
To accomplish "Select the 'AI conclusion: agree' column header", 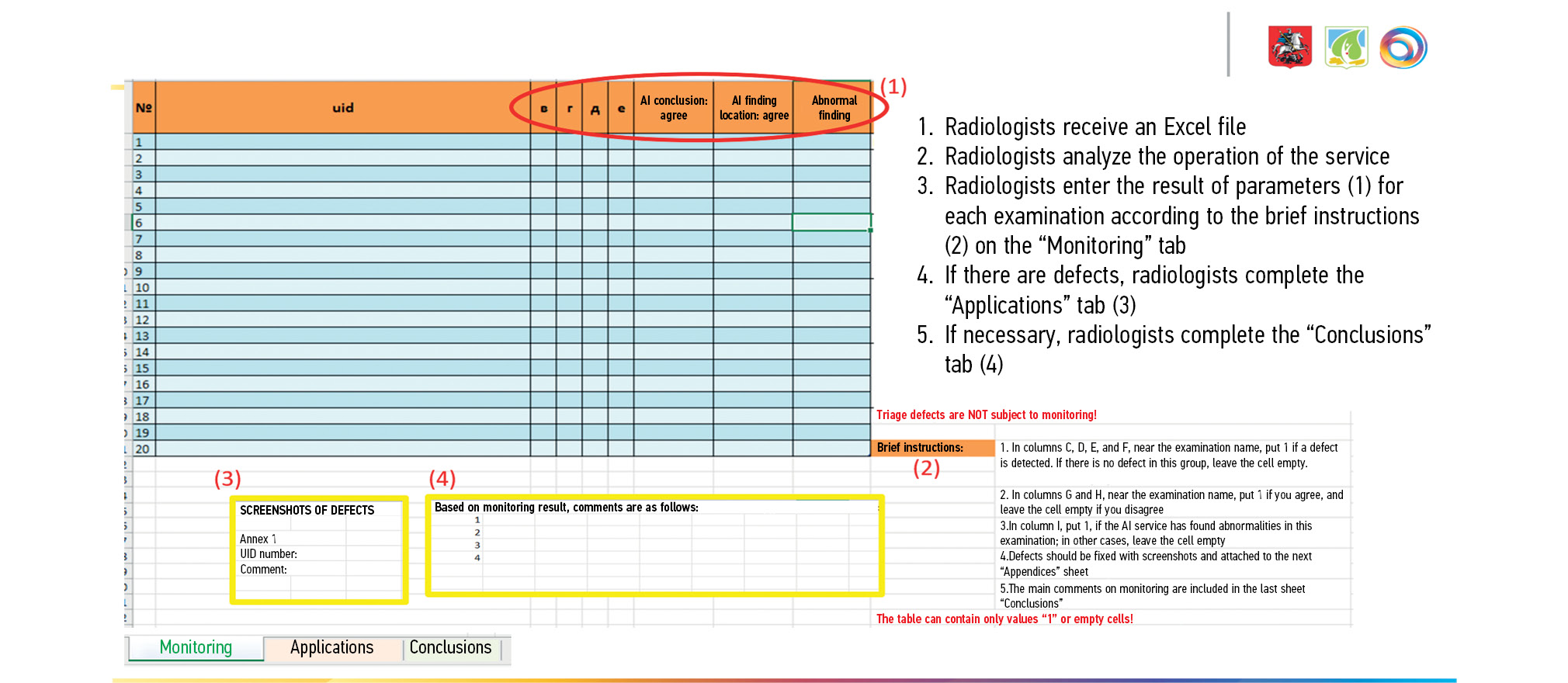I will [x=673, y=108].
